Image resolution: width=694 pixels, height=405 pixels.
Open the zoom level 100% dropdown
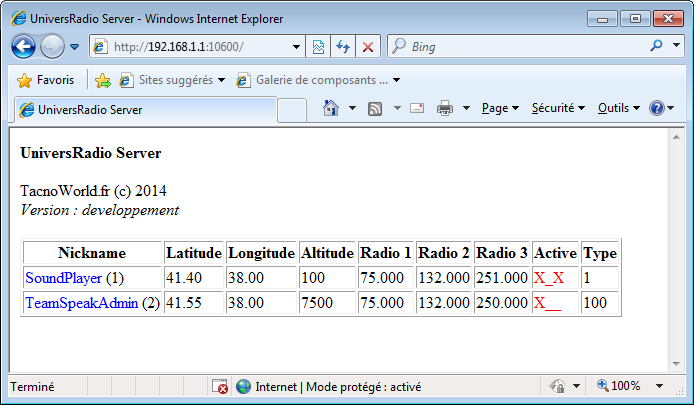pos(660,386)
